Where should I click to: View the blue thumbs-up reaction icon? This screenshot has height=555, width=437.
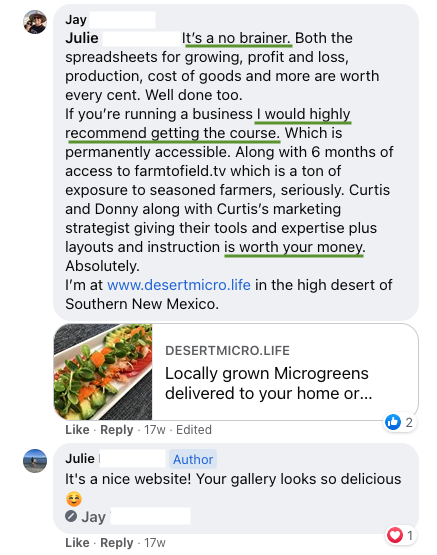[x=393, y=422]
